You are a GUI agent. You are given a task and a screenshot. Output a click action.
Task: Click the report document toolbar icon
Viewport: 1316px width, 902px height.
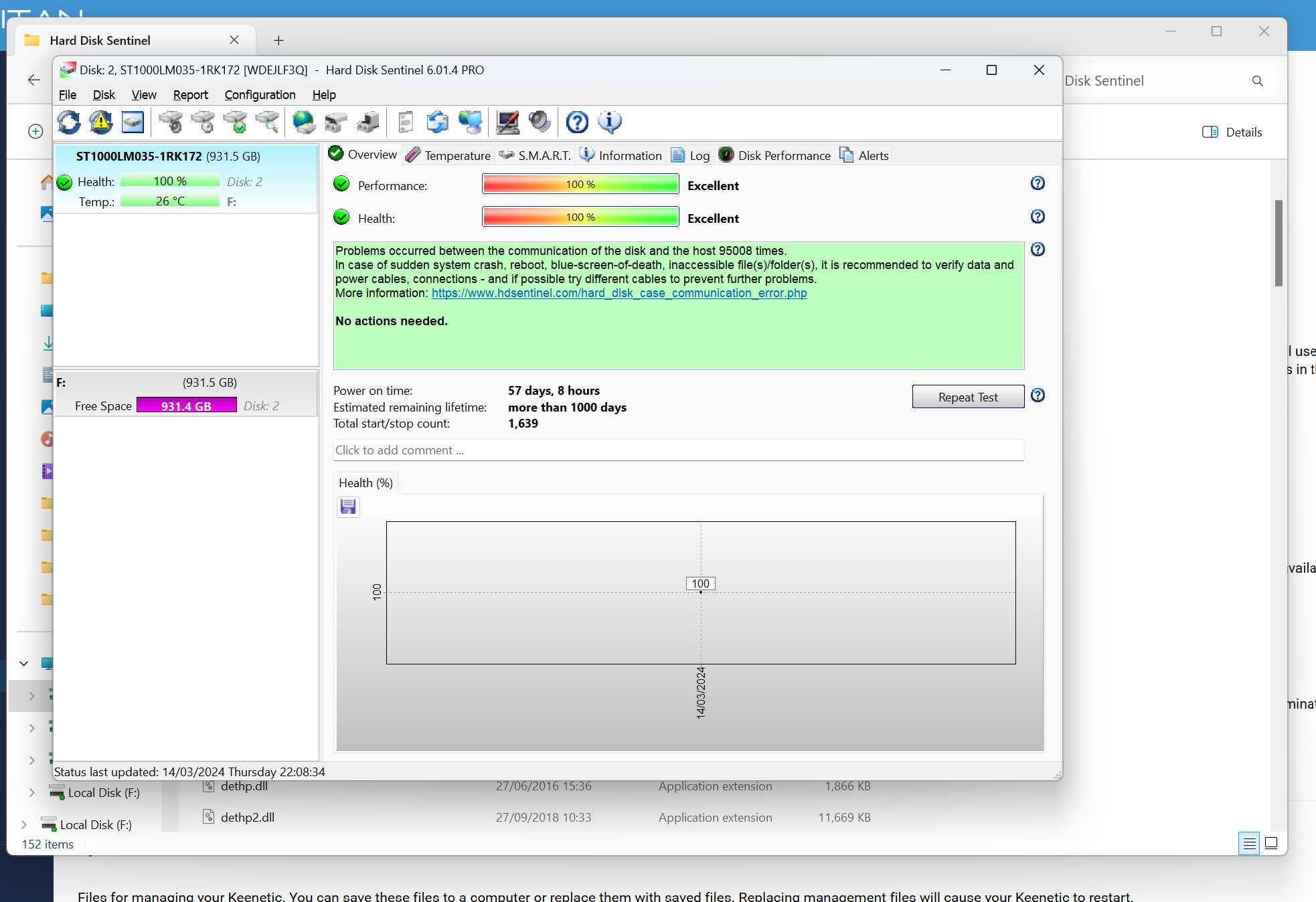coord(406,122)
